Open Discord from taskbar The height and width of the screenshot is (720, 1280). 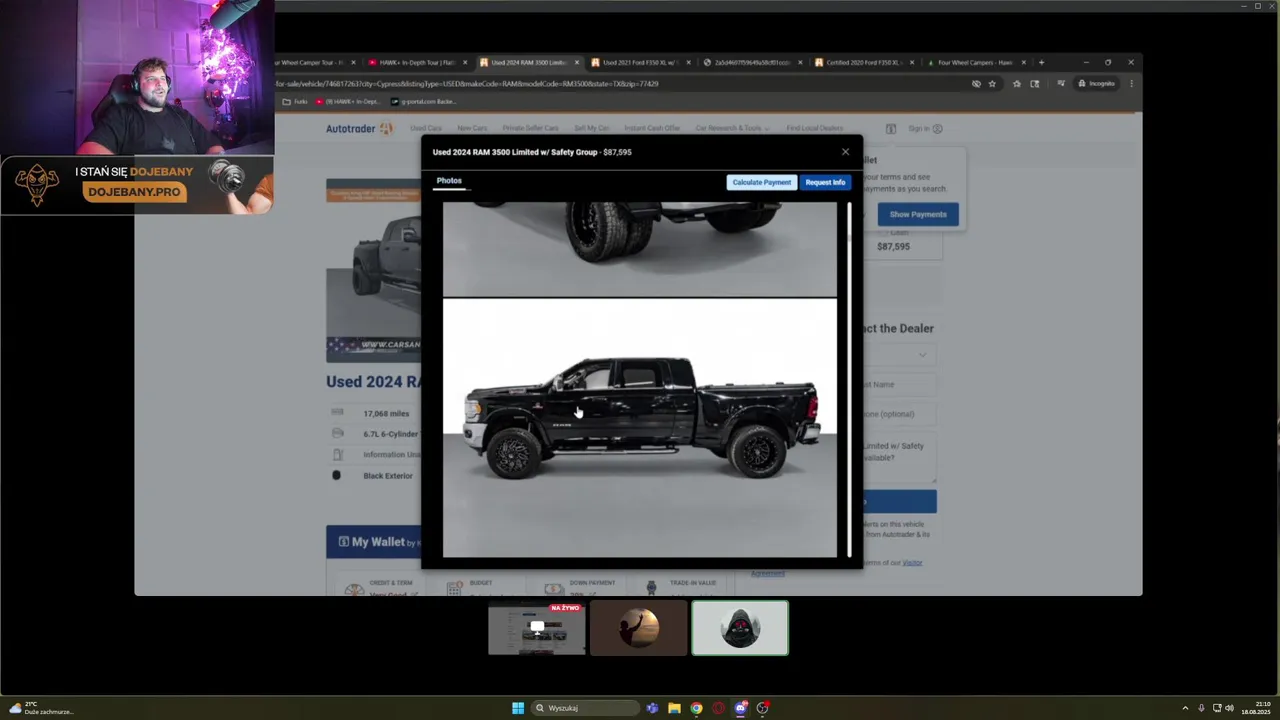pos(741,708)
